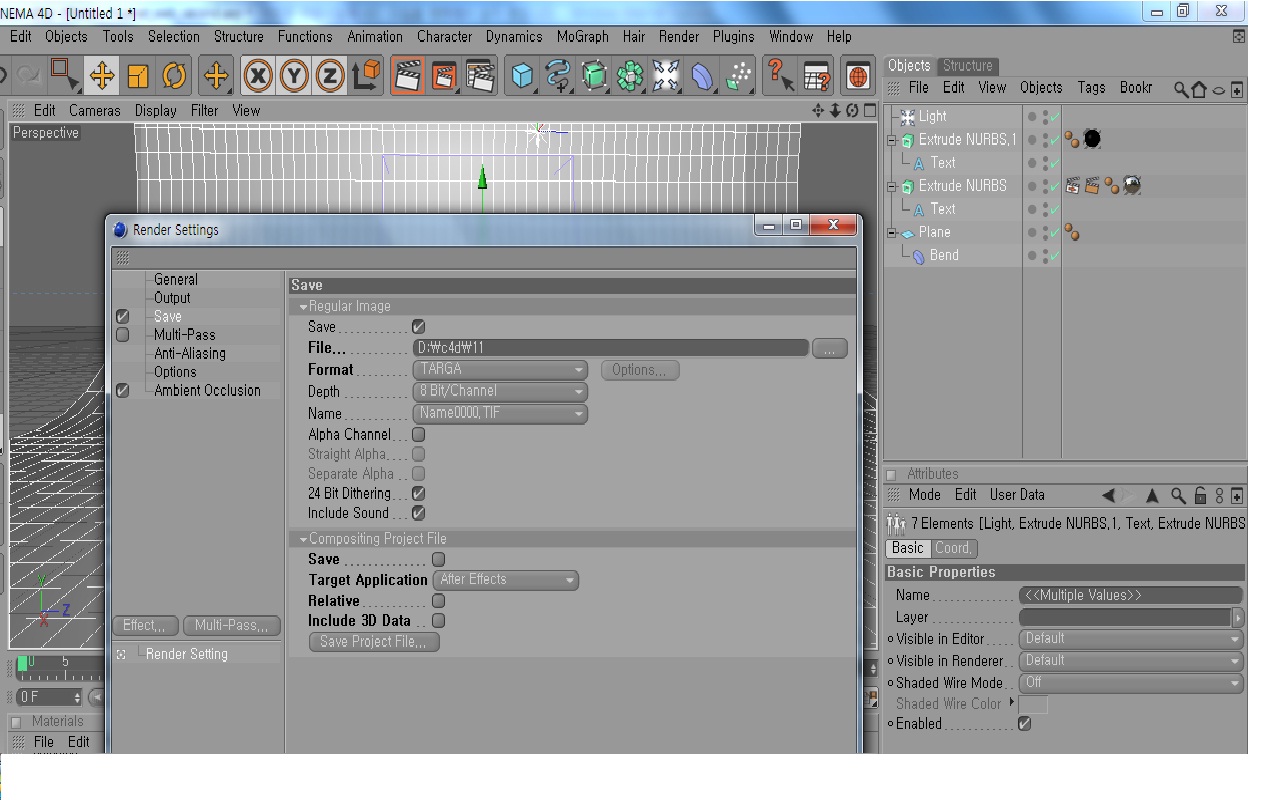Uncheck Include Sound checkbox
This screenshot has height=800, width=1280.
(x=419, y=513)
